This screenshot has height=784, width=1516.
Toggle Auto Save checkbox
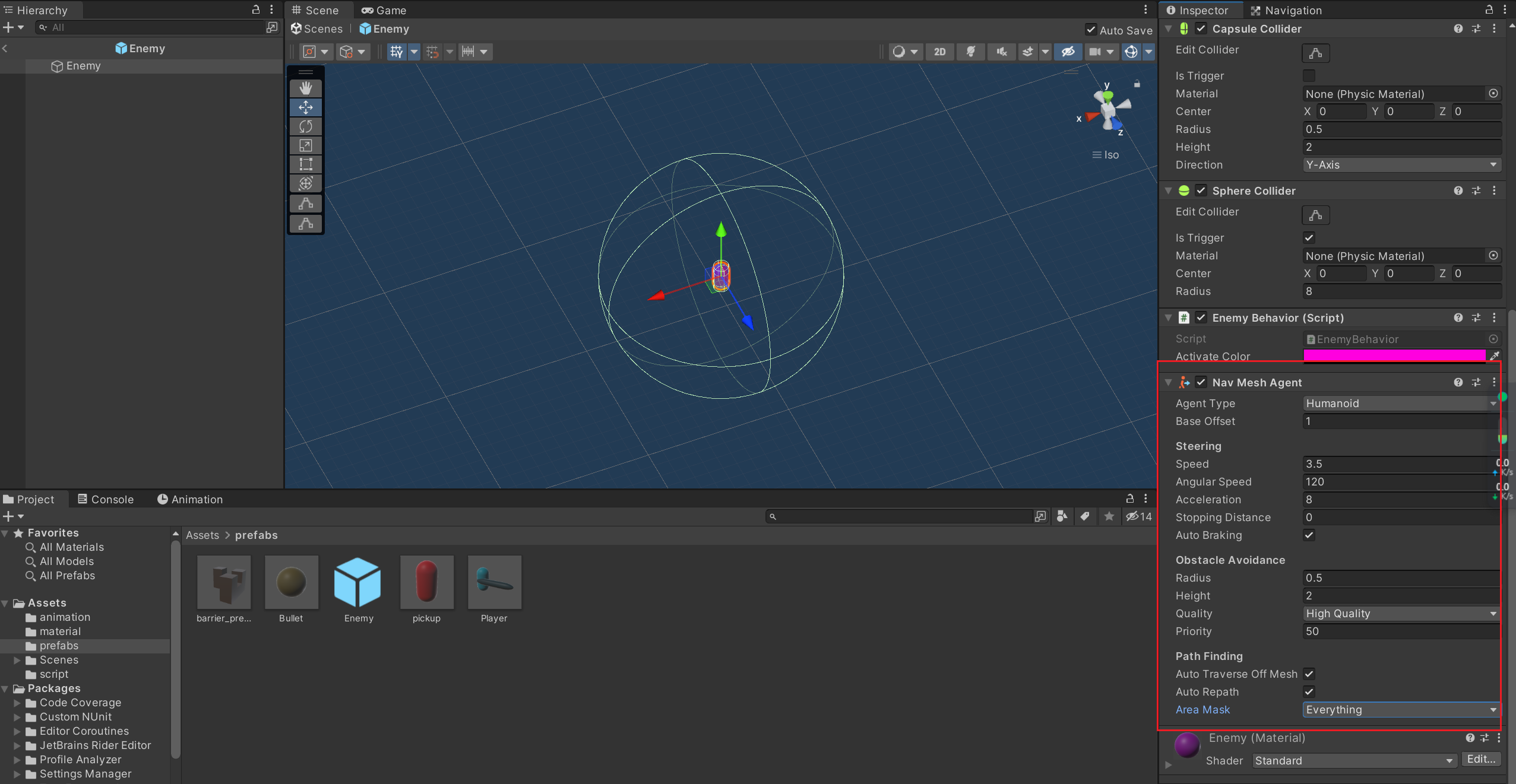1091,30
